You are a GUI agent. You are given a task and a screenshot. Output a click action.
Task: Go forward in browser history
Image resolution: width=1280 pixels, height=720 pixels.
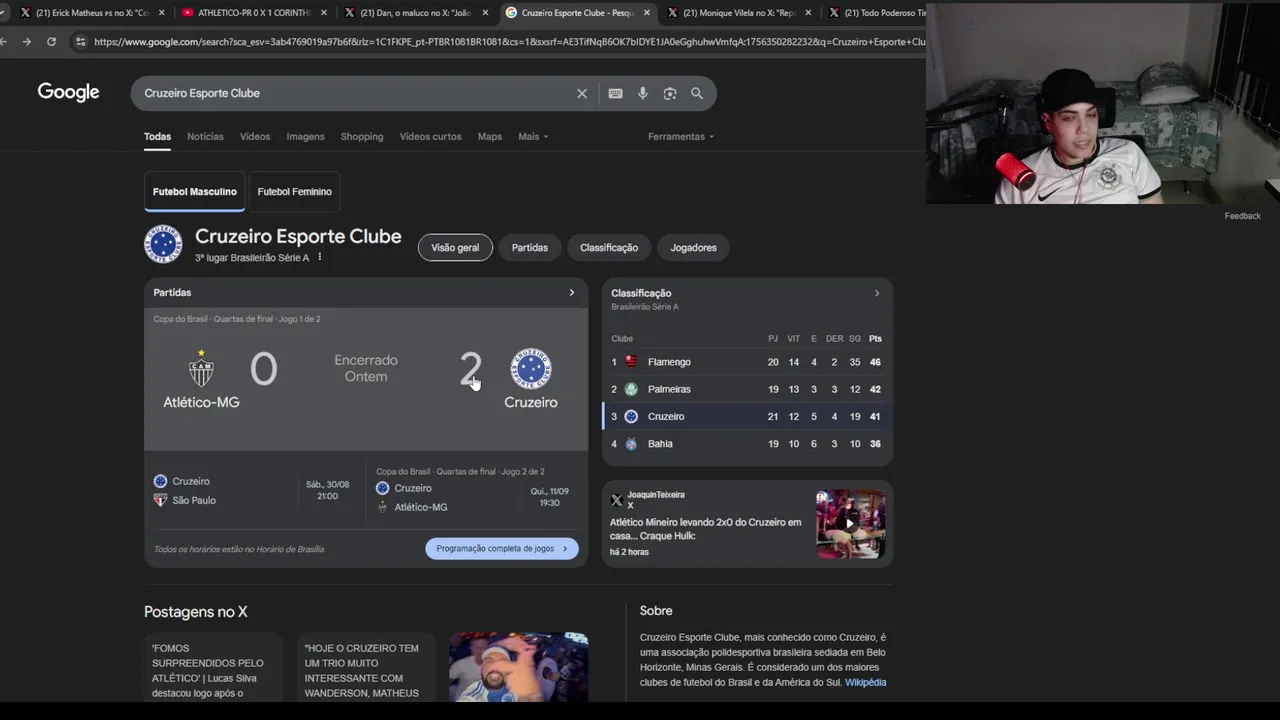pyautogui.click(x=26, y=41)
